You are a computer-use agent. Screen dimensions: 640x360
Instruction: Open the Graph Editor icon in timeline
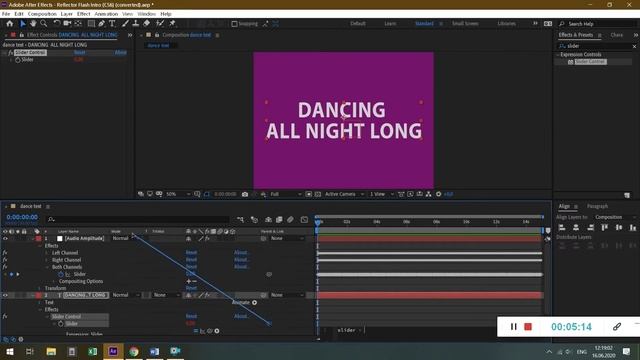pos(304,220)
